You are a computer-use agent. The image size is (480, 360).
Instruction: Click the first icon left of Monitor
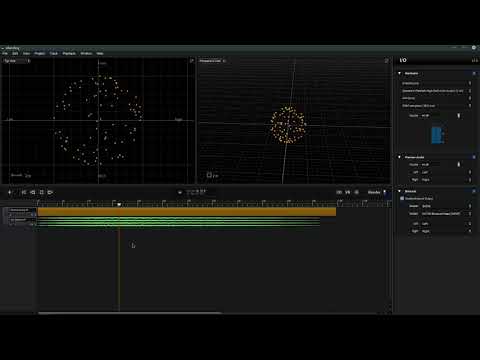click(339, 192)
